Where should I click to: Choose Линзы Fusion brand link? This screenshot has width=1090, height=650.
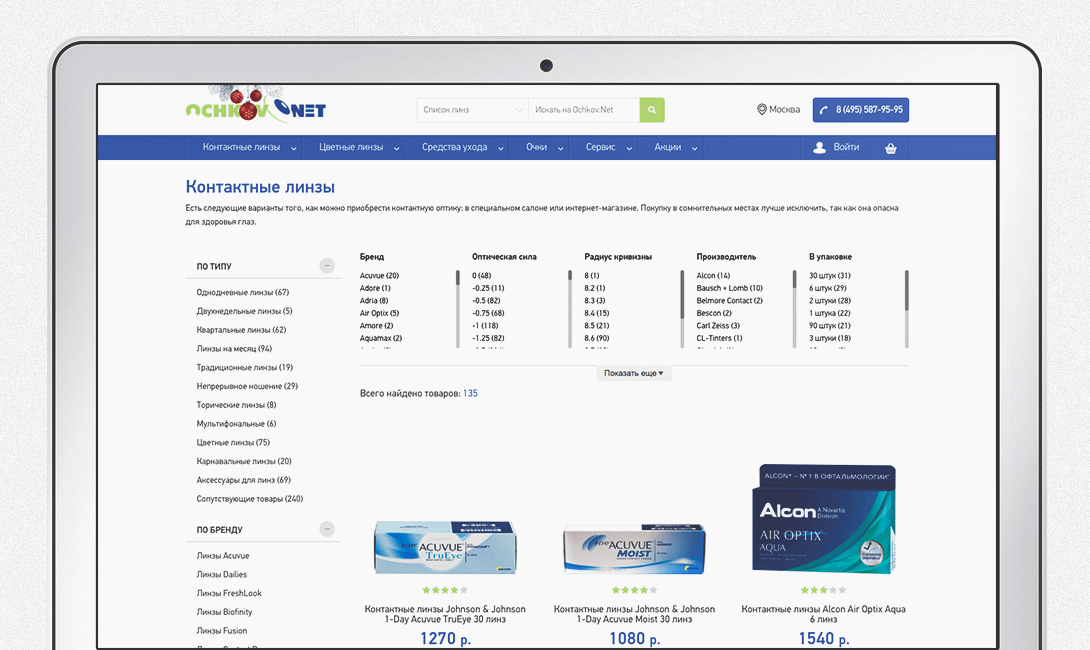[222, 631]
